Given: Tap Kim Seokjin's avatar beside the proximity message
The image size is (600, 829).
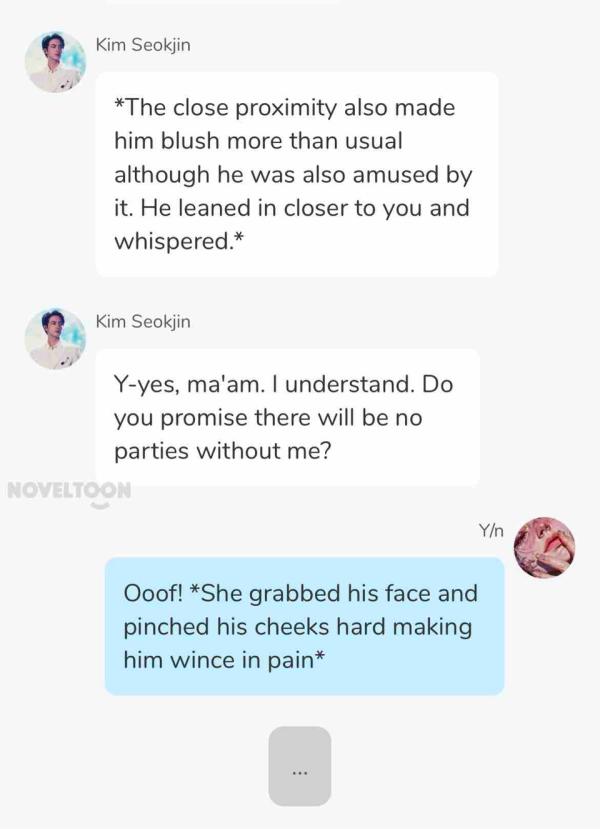Looking at the screenshot, I should [x=55, y=62].
